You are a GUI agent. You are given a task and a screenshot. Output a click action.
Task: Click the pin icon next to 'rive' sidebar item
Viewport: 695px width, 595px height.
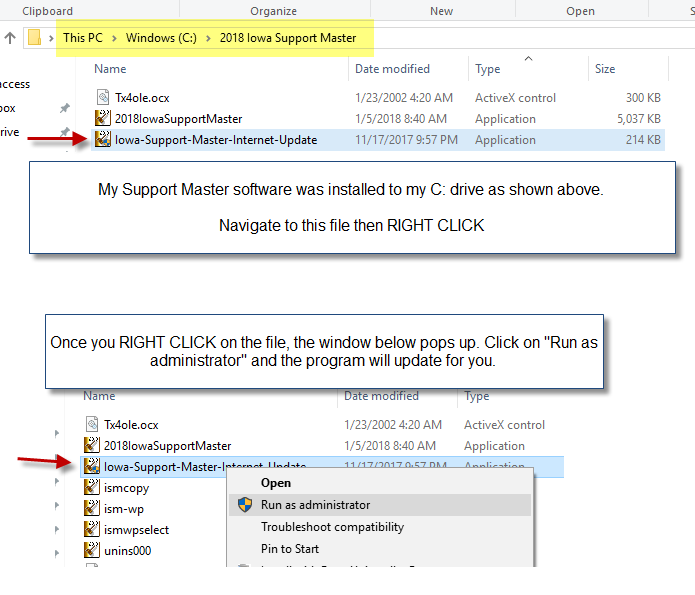coord(65,132)
